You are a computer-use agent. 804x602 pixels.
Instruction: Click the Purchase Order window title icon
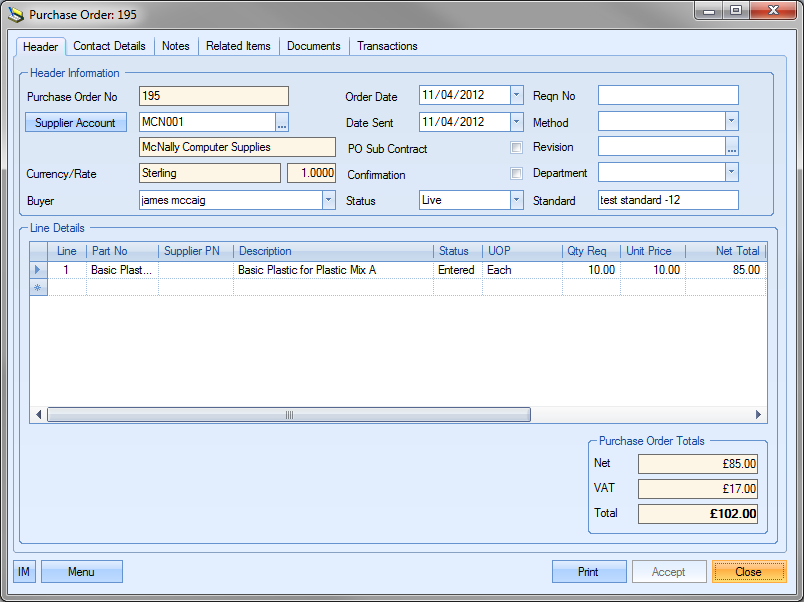pyautogui.click(x=15, y=15)
